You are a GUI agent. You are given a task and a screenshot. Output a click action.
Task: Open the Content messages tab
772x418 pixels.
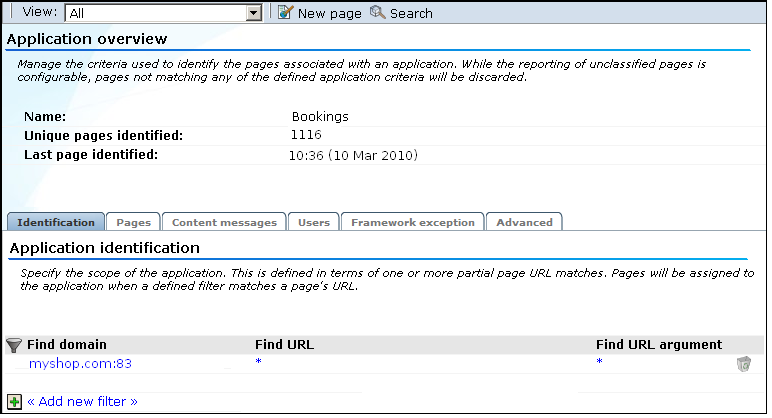[x=224, y=222]
